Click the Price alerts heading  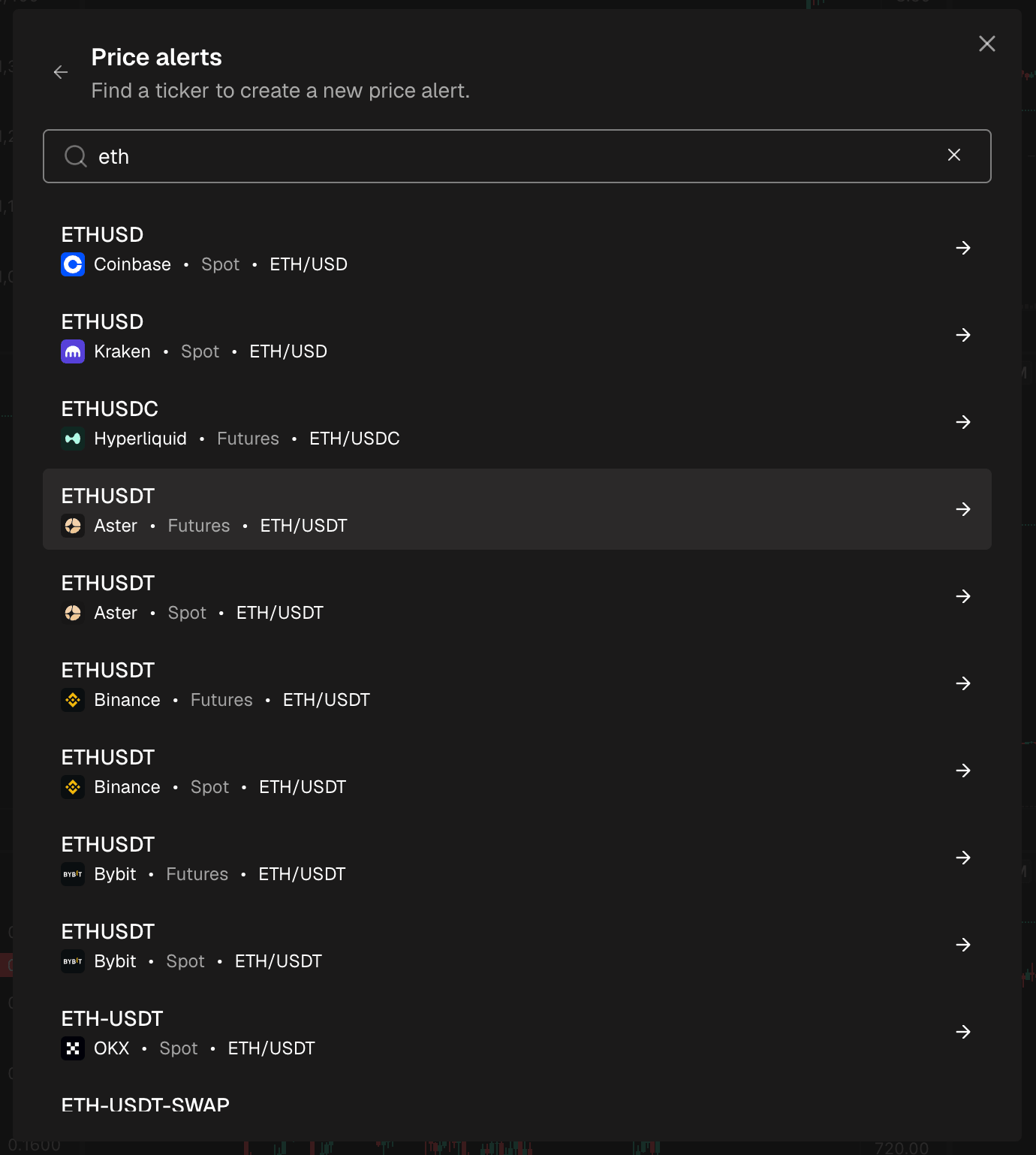tap(156, 57)
